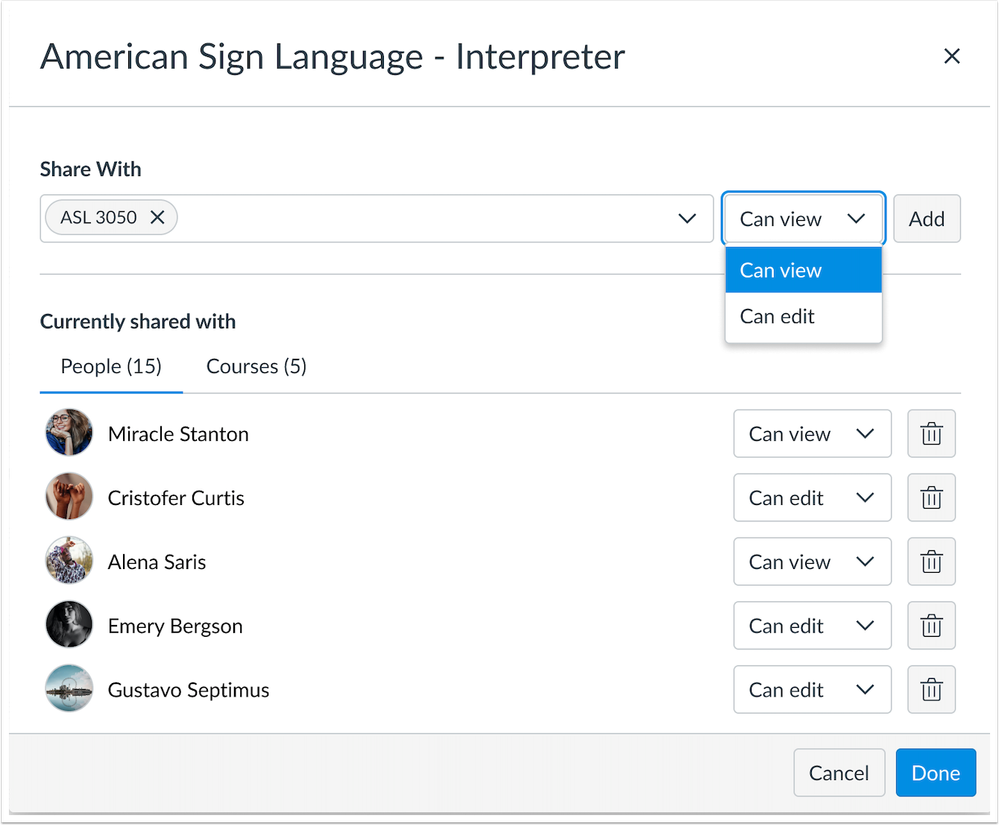999x825 pixels.
Task: Click Cristofer Curtis's profile picture
Action: 69,496
